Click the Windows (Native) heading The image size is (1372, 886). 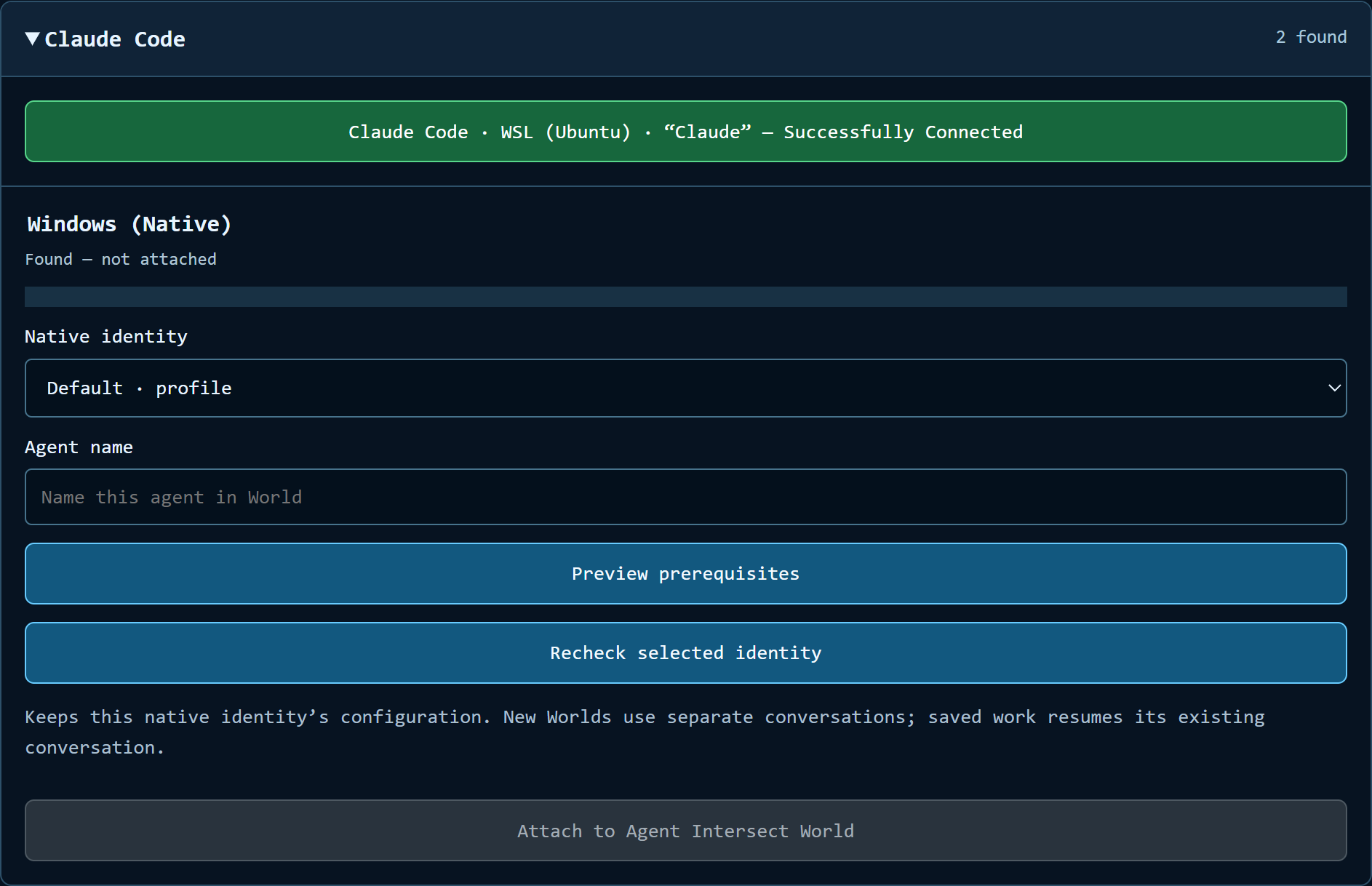pos(129,224)
